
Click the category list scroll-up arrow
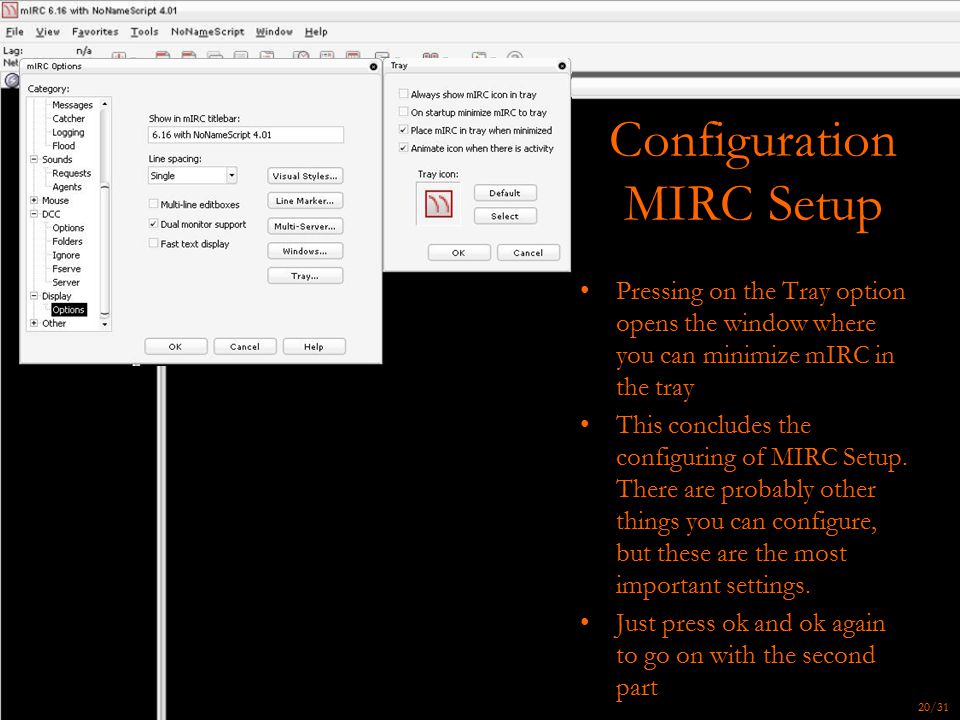coord(105,104)
